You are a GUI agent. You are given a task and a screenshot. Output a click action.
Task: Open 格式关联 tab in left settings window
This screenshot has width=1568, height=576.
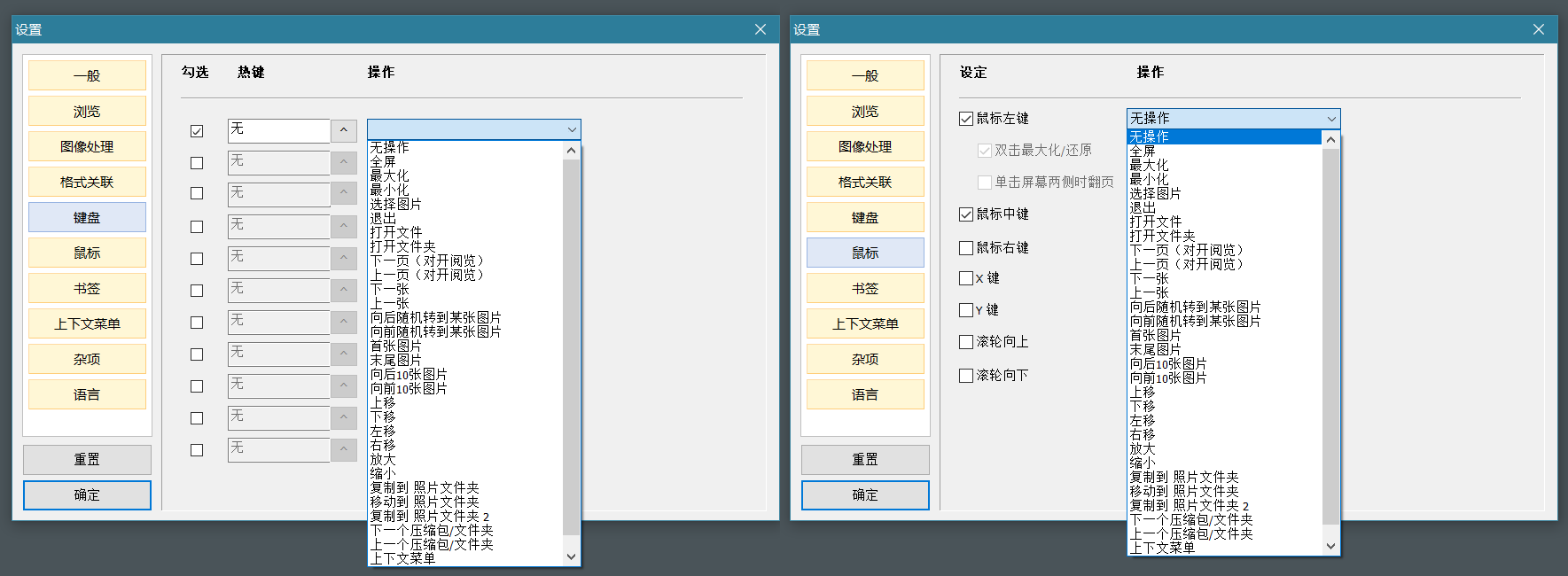pos(87,182)
